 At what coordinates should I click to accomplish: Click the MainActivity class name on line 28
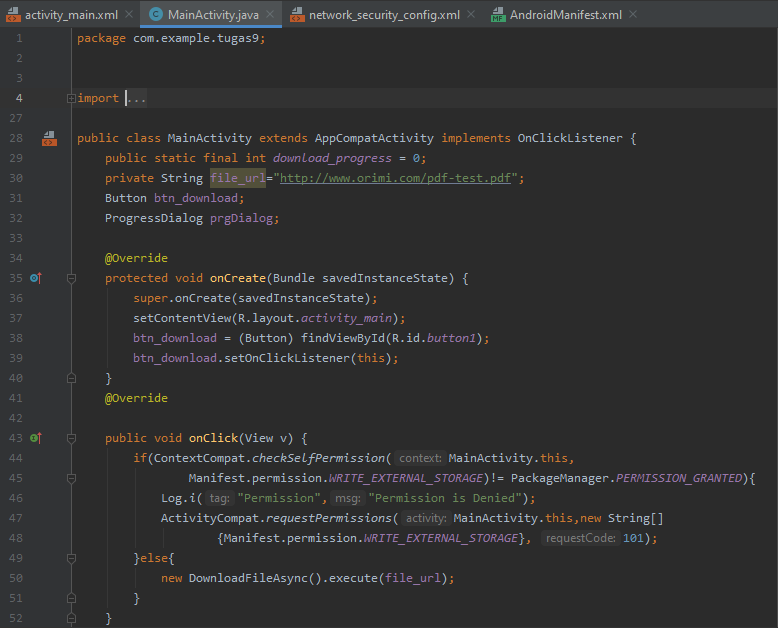209,138
